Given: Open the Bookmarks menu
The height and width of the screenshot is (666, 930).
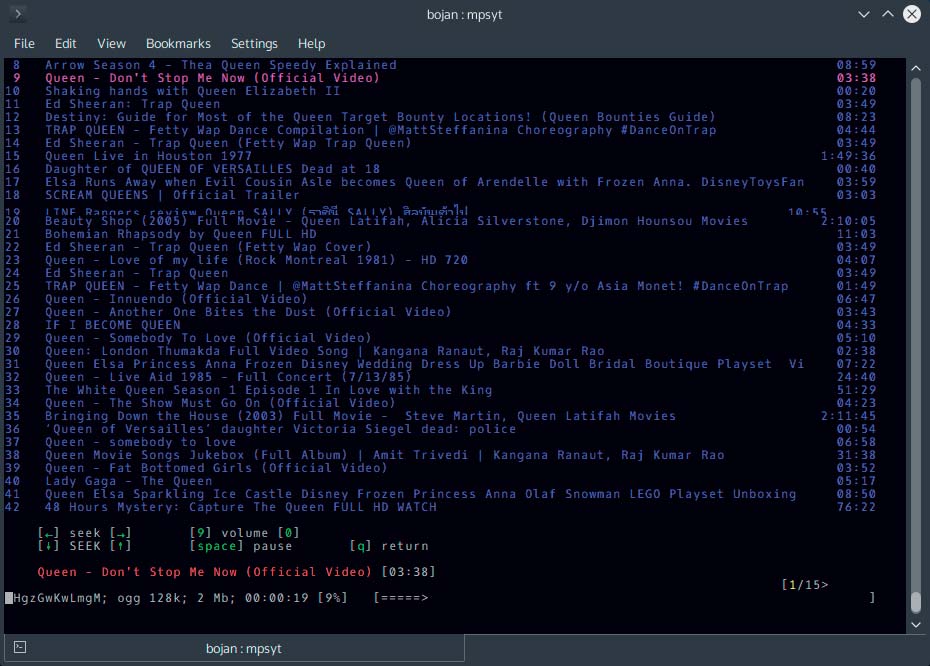Looking at the screenshot, I should (x=178, y=43).
